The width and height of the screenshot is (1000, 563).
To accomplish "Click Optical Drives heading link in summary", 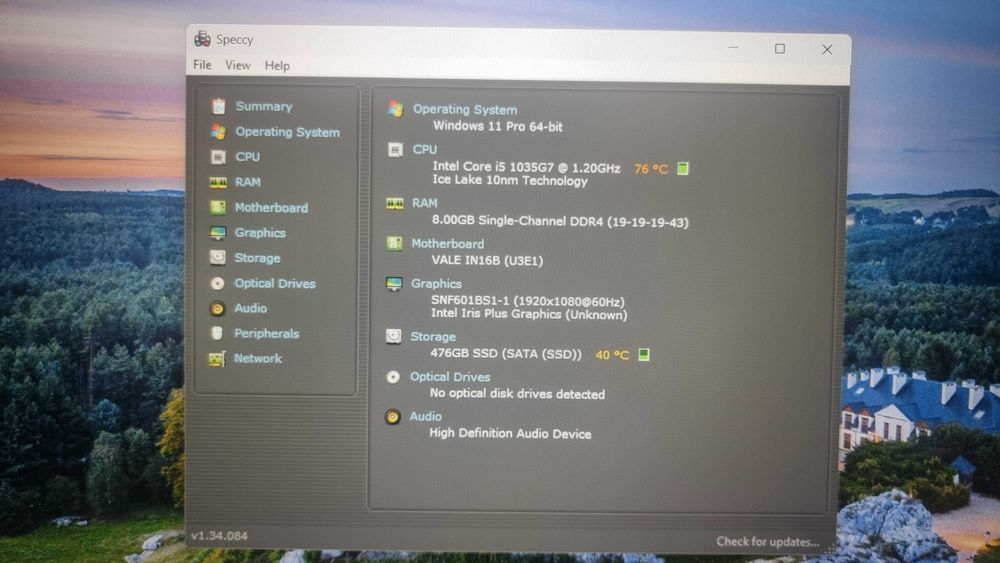I will 450,377.
